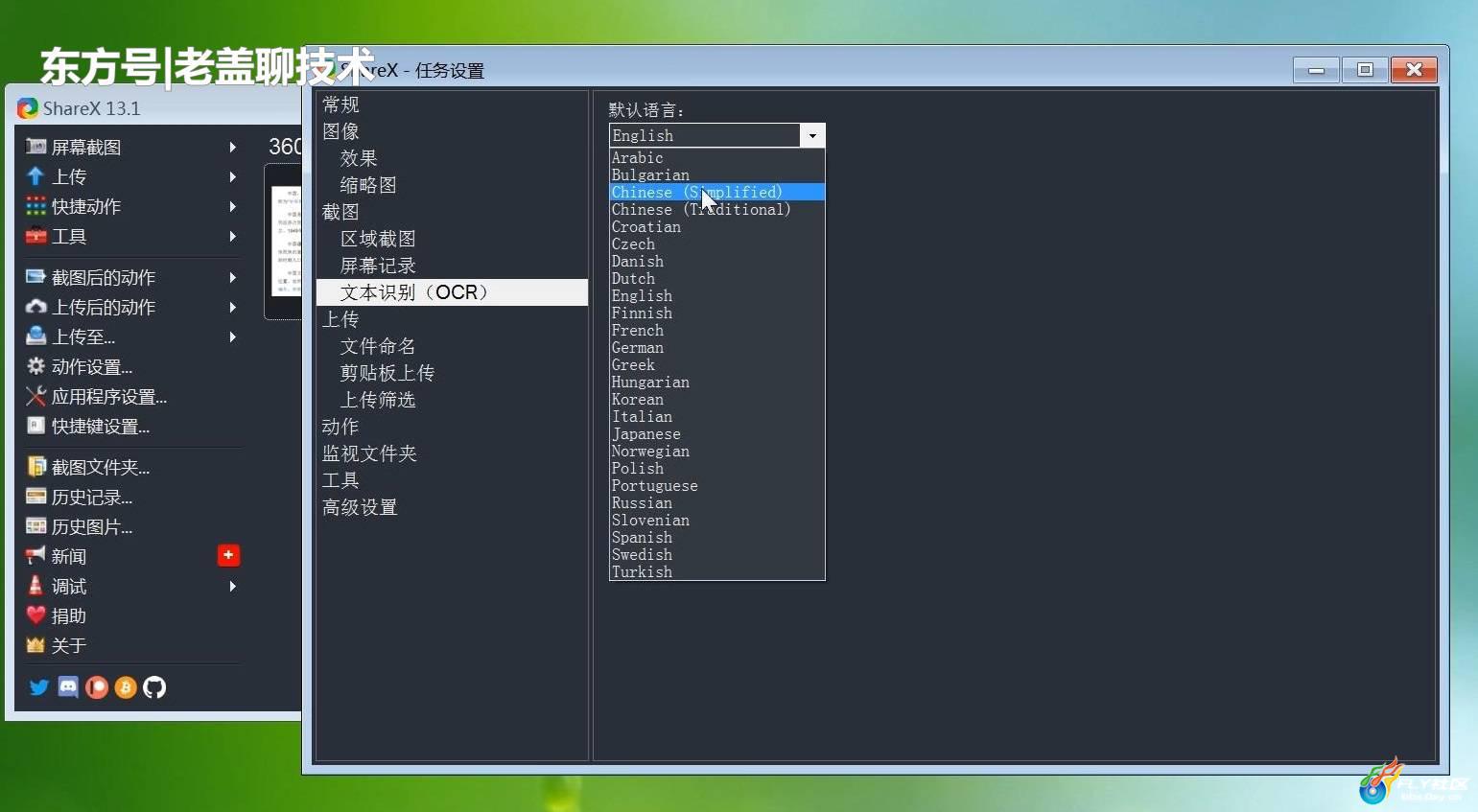Open the GitHub icon
Viewport: 1478px width, 812px height.
pos(154,687)
